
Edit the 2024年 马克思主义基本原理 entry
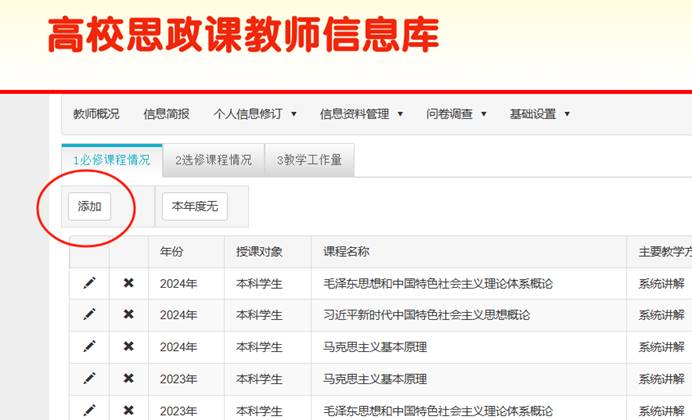(89, 346)
